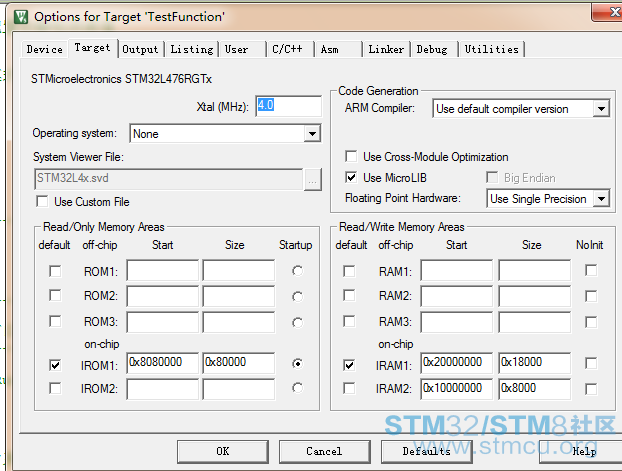Uncheck the IROM1 default checkbox
This screenshot has width=622, height=471.
[55, 365]
